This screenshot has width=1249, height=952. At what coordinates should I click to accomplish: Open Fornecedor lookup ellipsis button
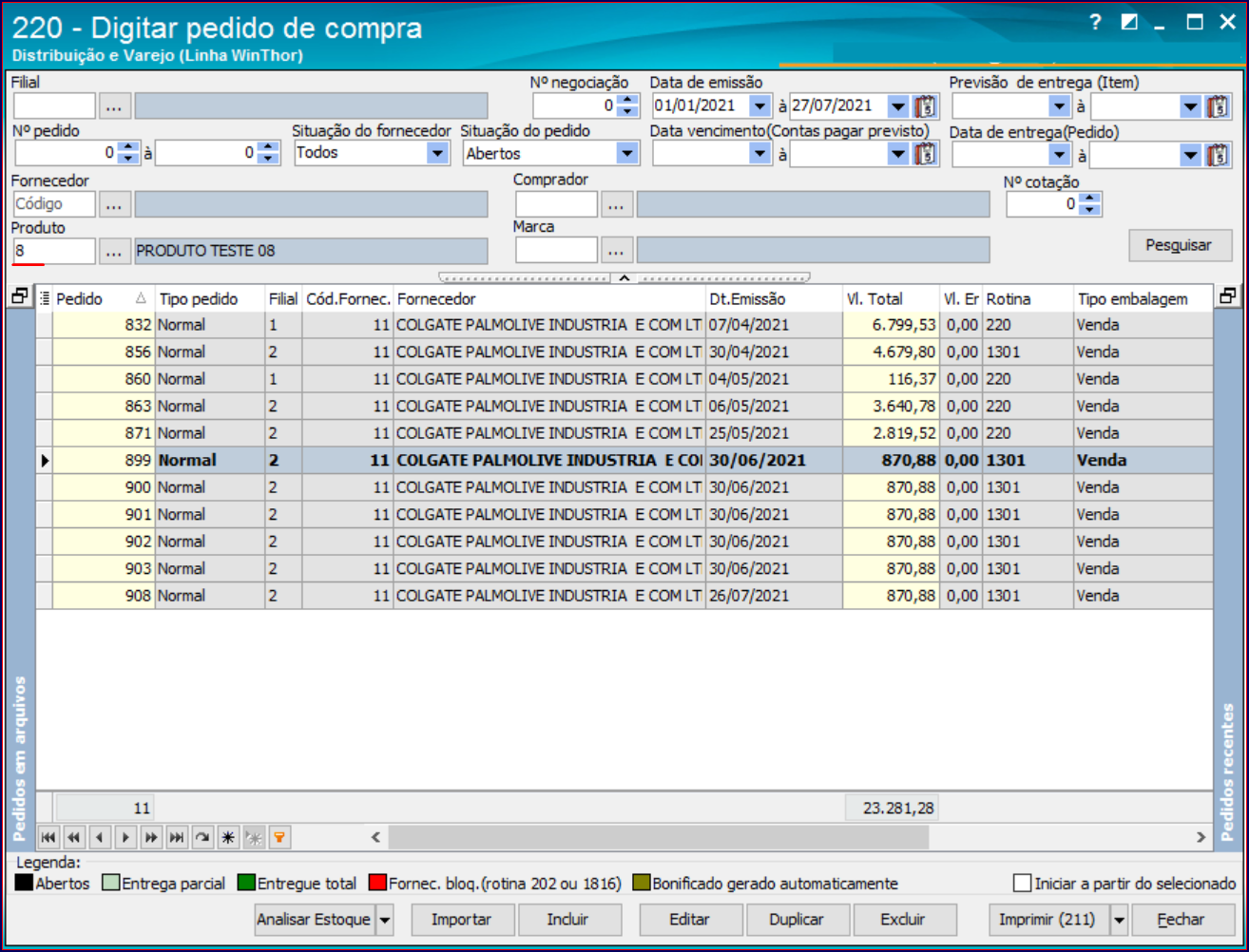click(114, 203)
